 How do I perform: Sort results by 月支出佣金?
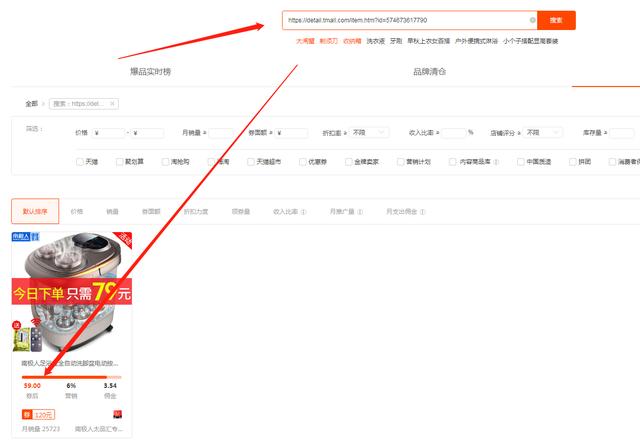coord(402,212)
